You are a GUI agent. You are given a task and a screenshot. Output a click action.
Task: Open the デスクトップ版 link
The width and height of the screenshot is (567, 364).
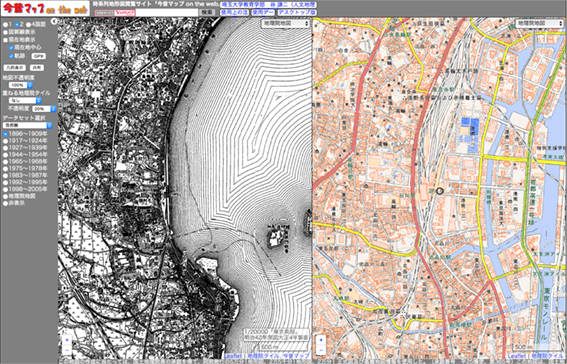click(x=297, y=12)
